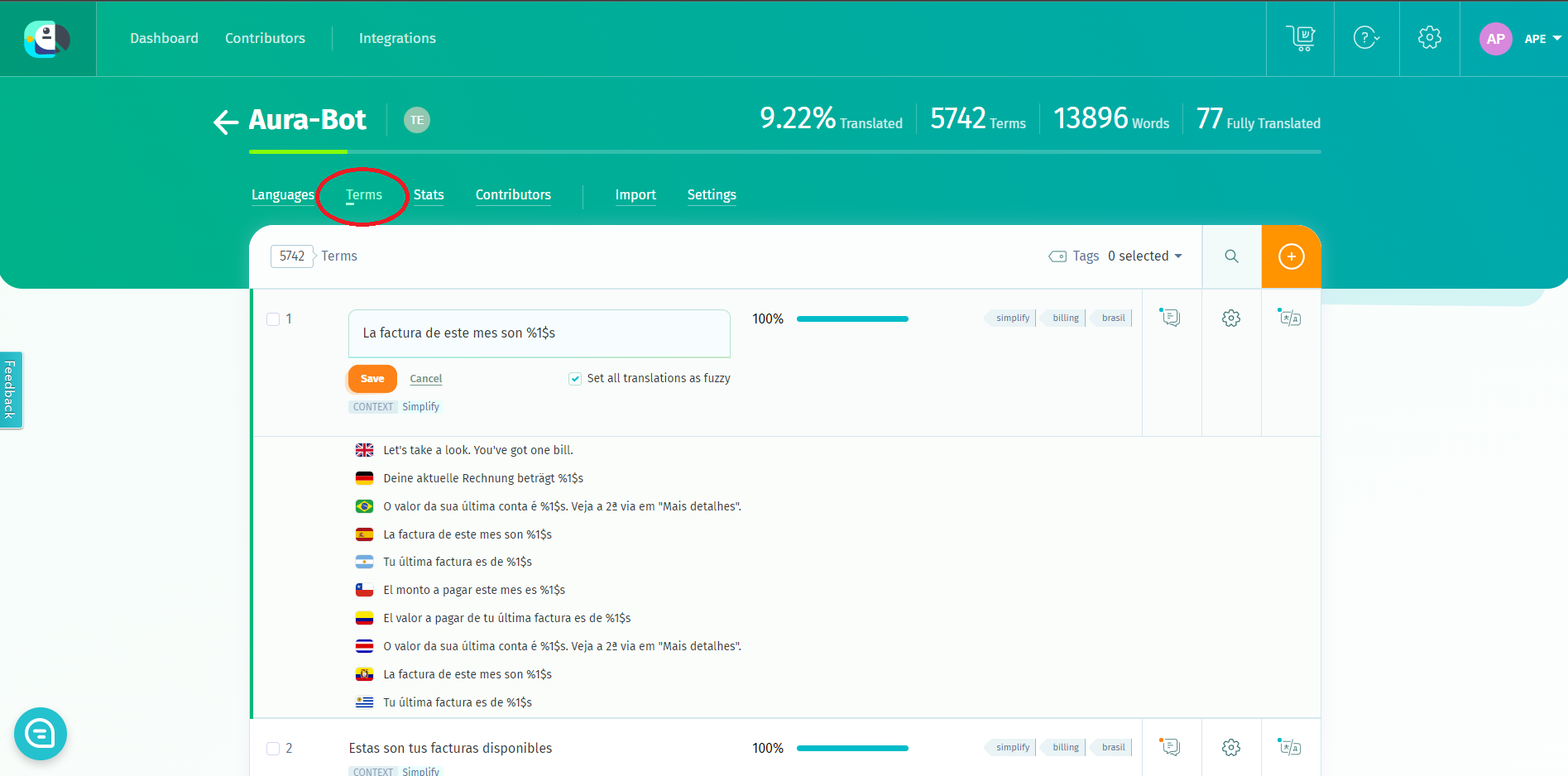Click the billing tag on term 1
Image resolution: width=1568 pixels, height=776 pixels.
[1065, 318]
